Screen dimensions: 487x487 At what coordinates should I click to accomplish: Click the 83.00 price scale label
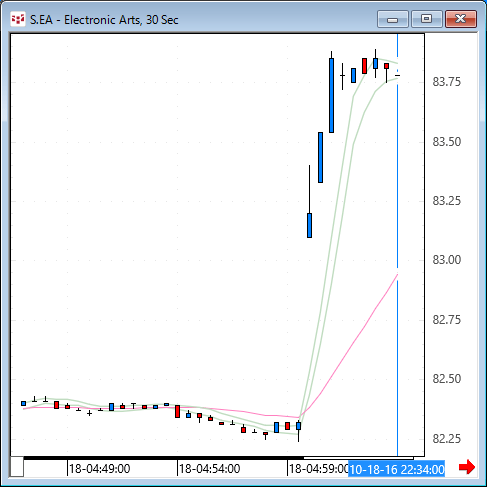click(x=447, y=260)
